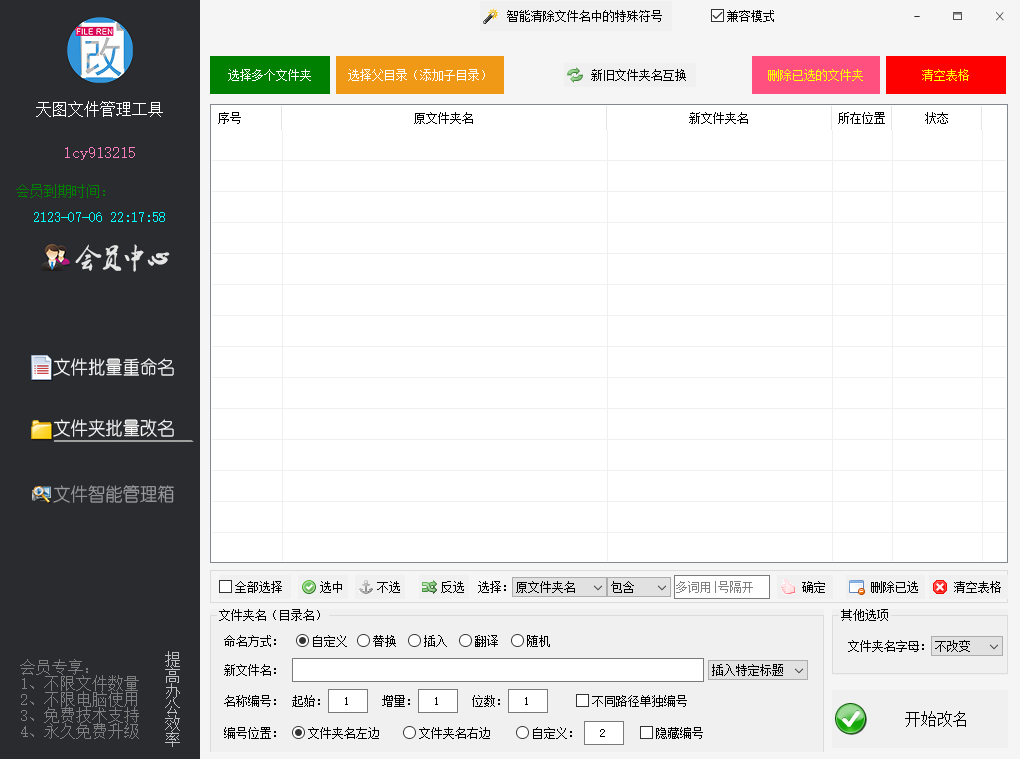Click the 删除已选 delete icon
Image resolution: width=1020 pixels, height=759 pixels.
pyautogui.click(x=856, y=588)
